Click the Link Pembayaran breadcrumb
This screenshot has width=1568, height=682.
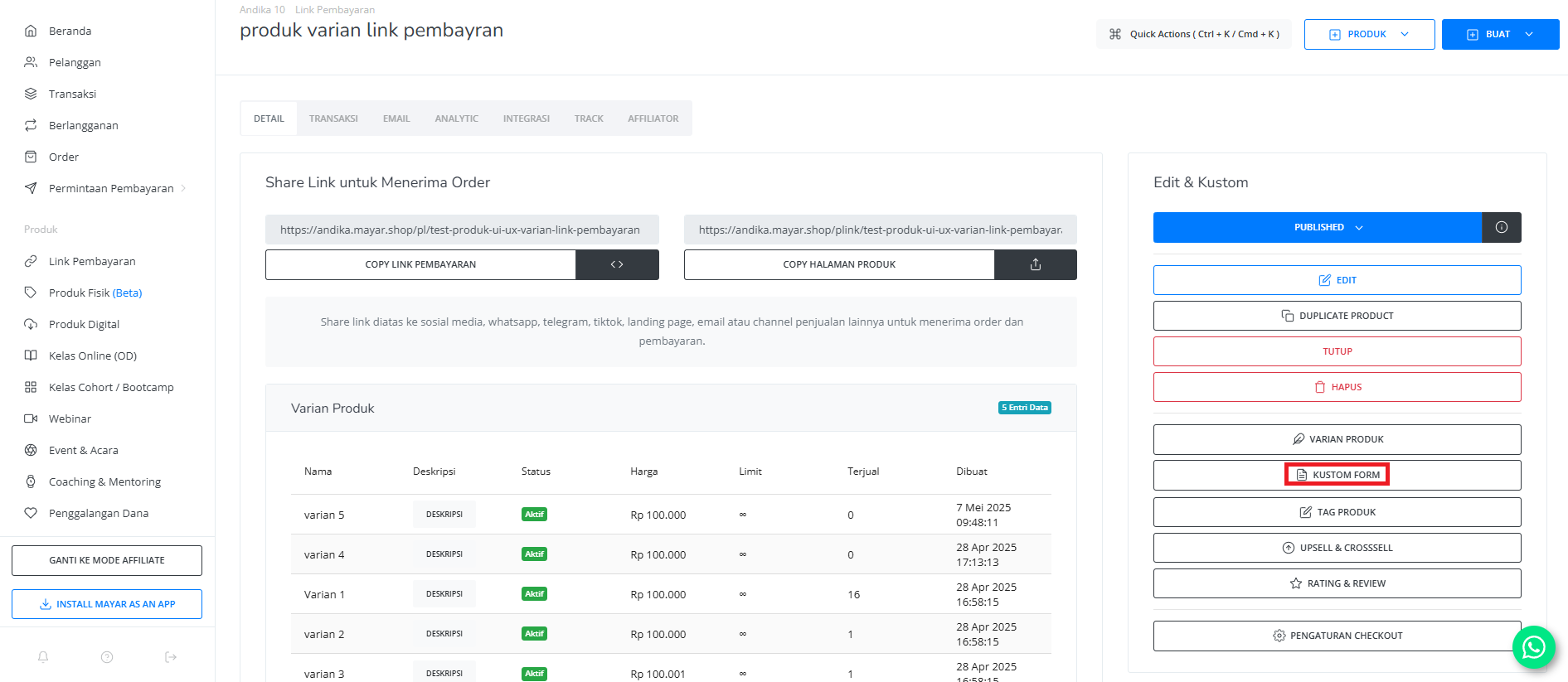tap(335, 10)
